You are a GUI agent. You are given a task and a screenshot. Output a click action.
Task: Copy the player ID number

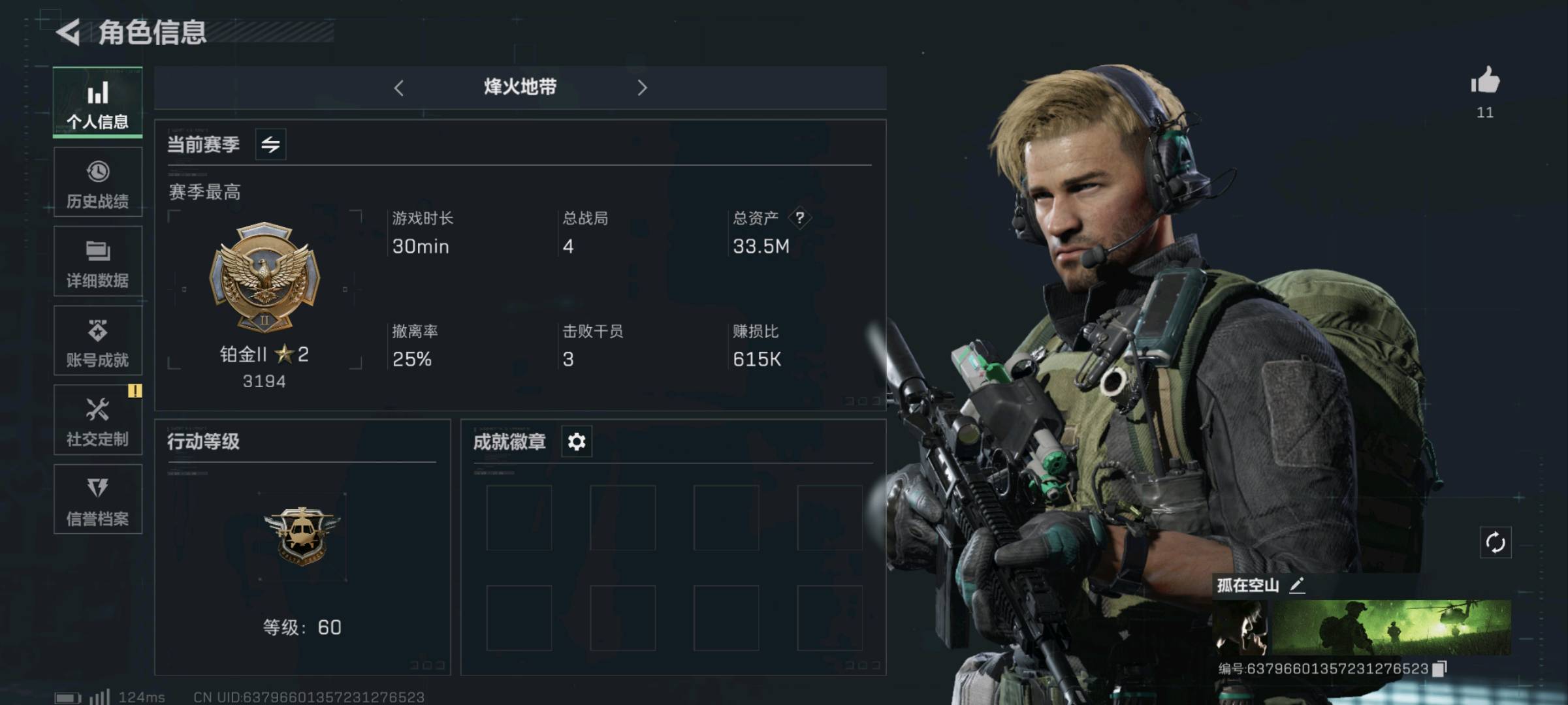tap(1439, 668)
